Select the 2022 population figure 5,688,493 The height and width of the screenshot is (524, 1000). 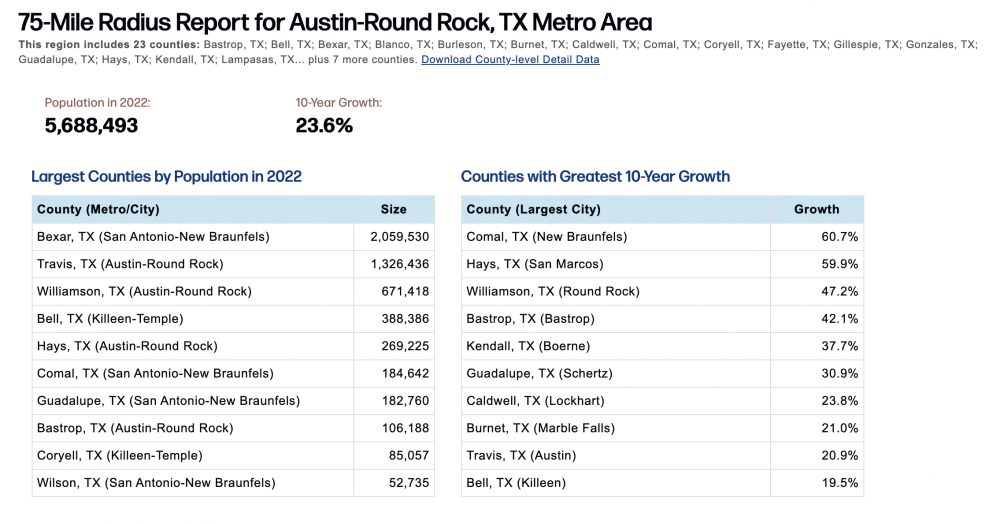(91, 125)
